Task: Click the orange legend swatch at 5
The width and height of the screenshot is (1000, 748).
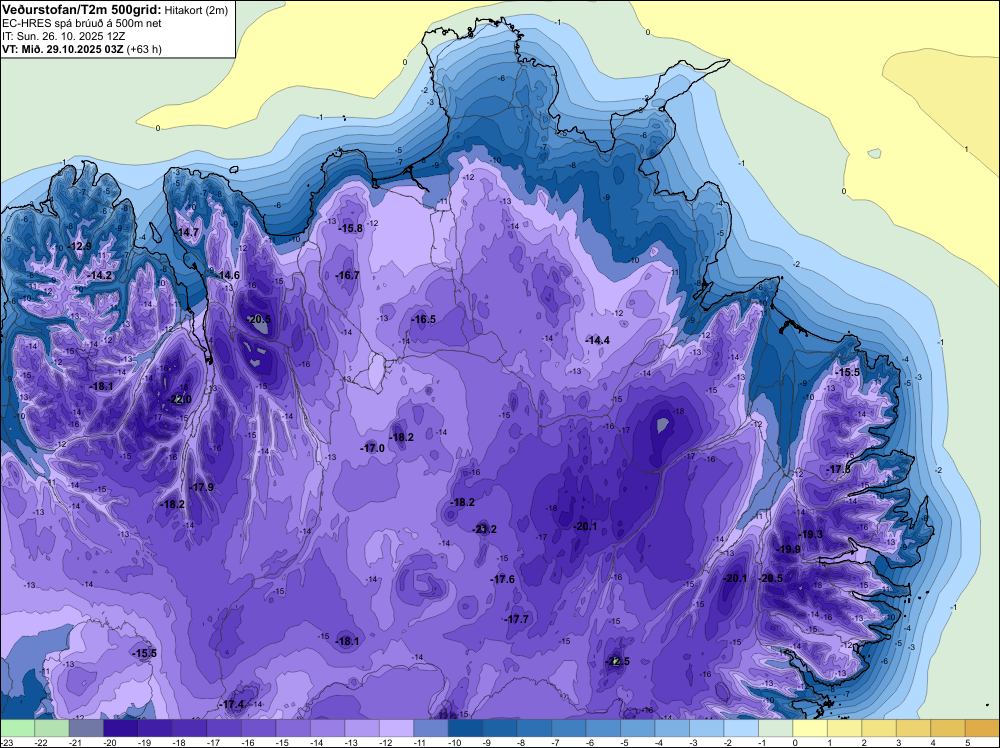Action: (983, 728)
